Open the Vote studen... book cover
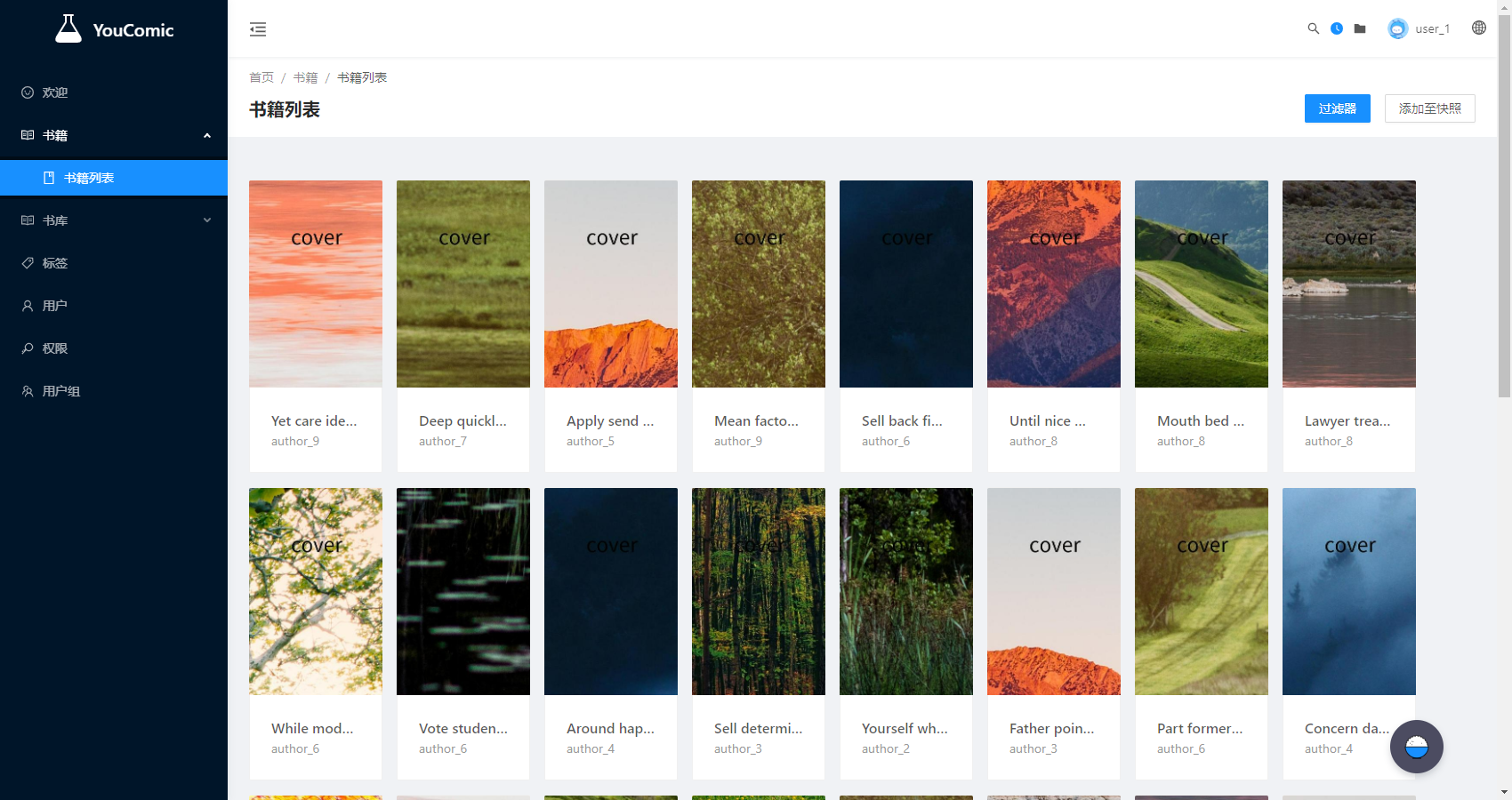Image resolution: width=1512 pixels, height=800 pixels. pyautogui.click(x=463, y=591)
